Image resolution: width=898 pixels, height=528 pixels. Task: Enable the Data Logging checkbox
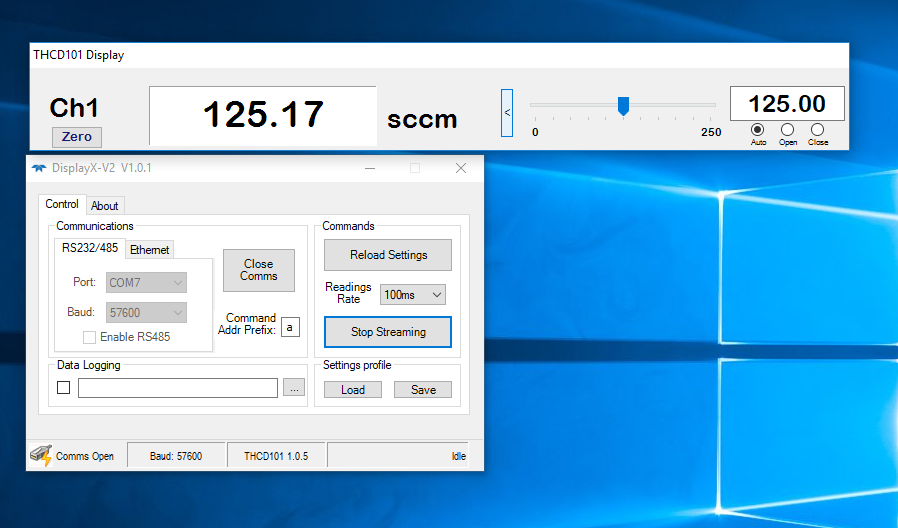tap(64, 389)
